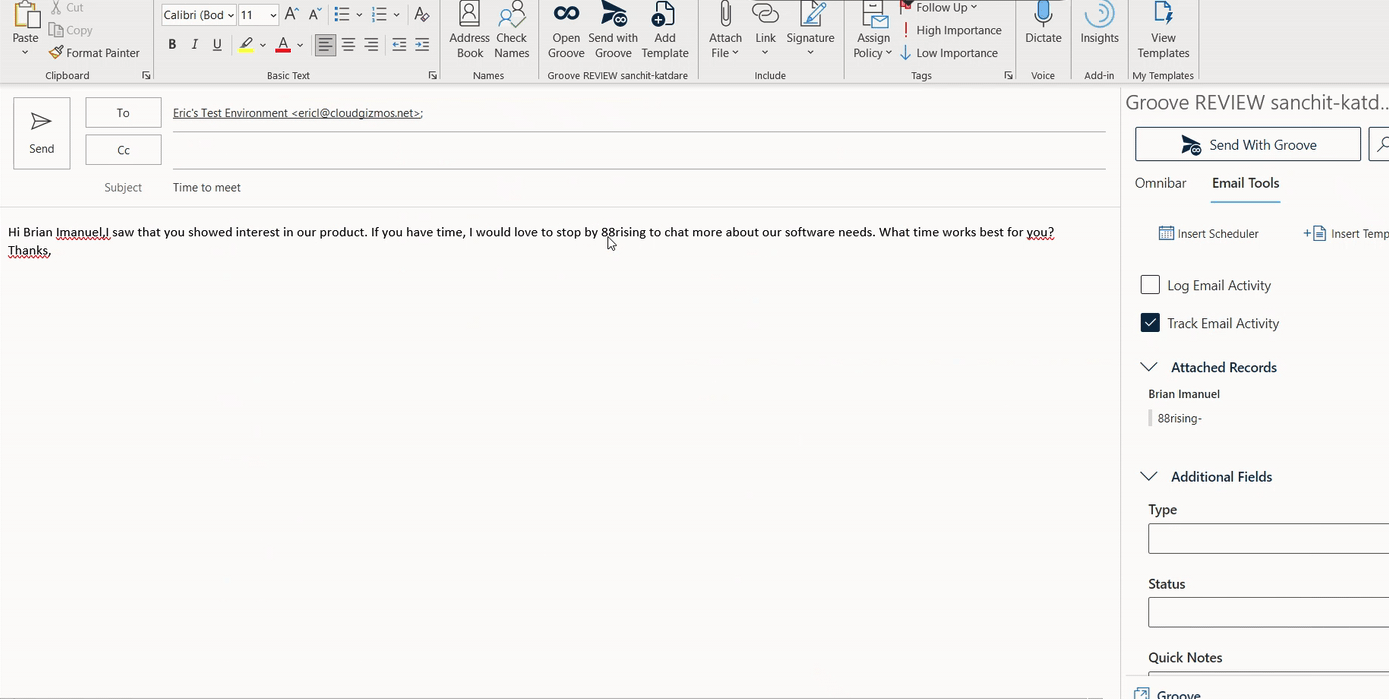Apply text highlight color
This screenshot has height=699, width=1389.
click(246, 44)
